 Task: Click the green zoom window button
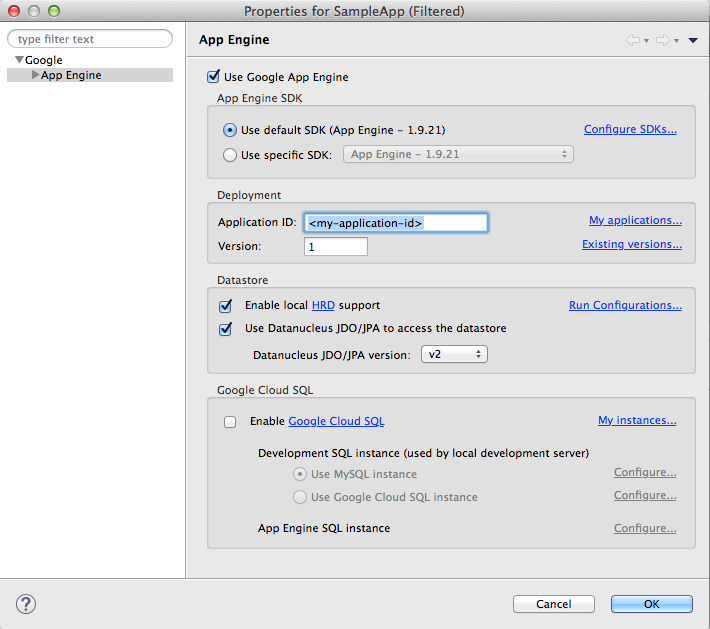tap(54, 11)
